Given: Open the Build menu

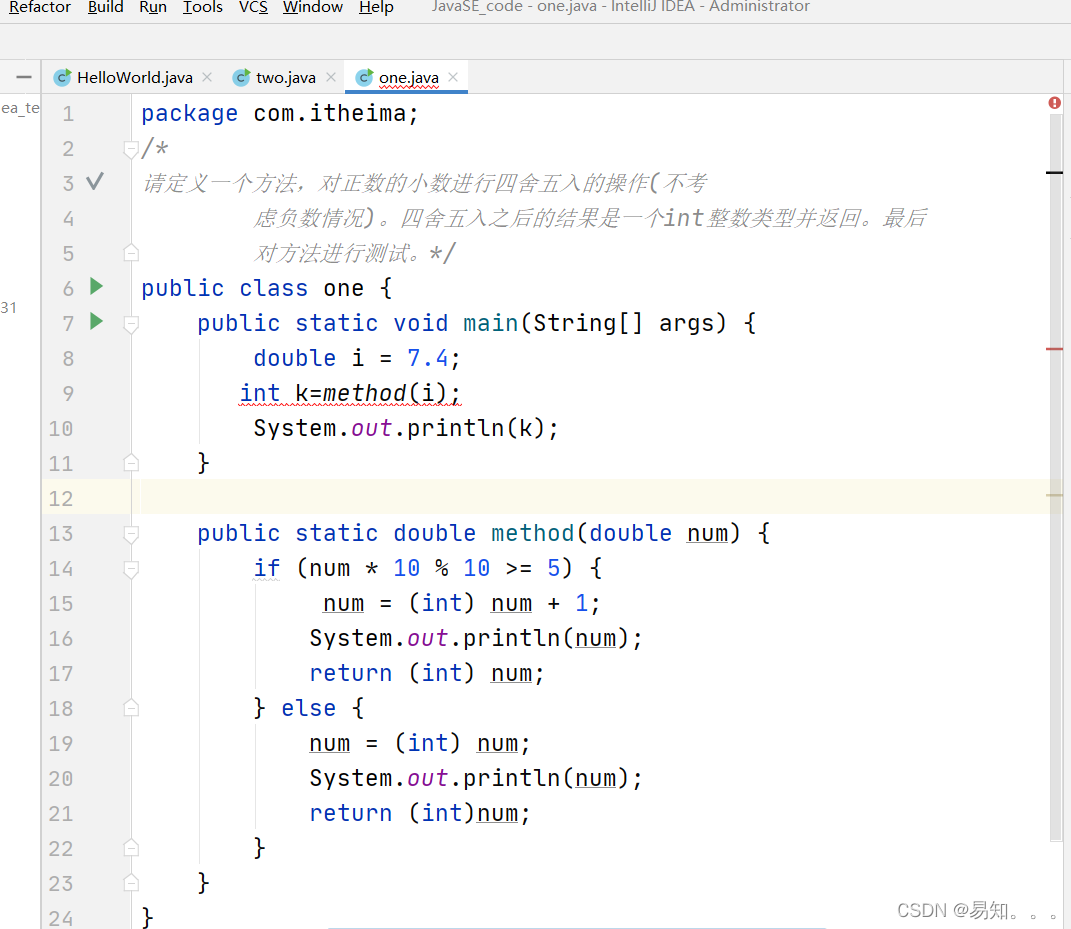Looking at the screenshot, I should pyautogui.click(x=105, y=7).
